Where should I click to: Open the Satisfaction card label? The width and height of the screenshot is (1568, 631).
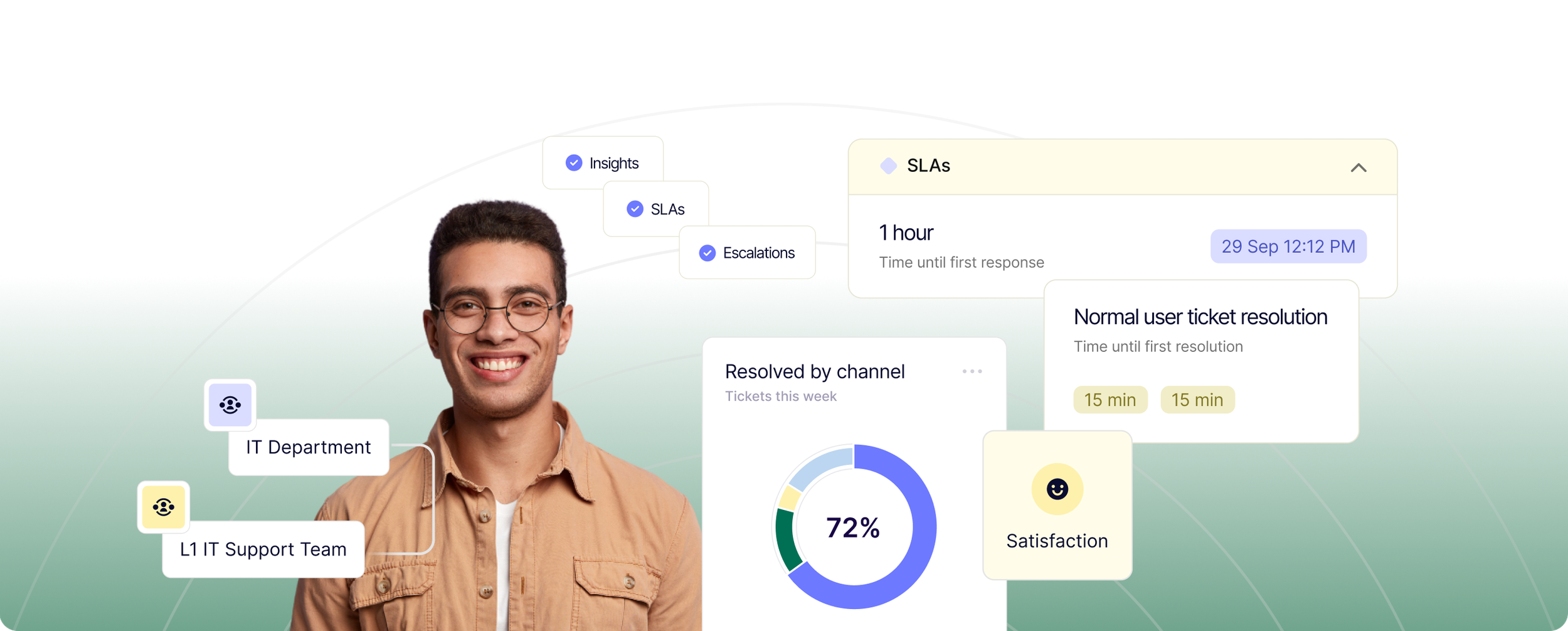click(x=1057, y=541)
